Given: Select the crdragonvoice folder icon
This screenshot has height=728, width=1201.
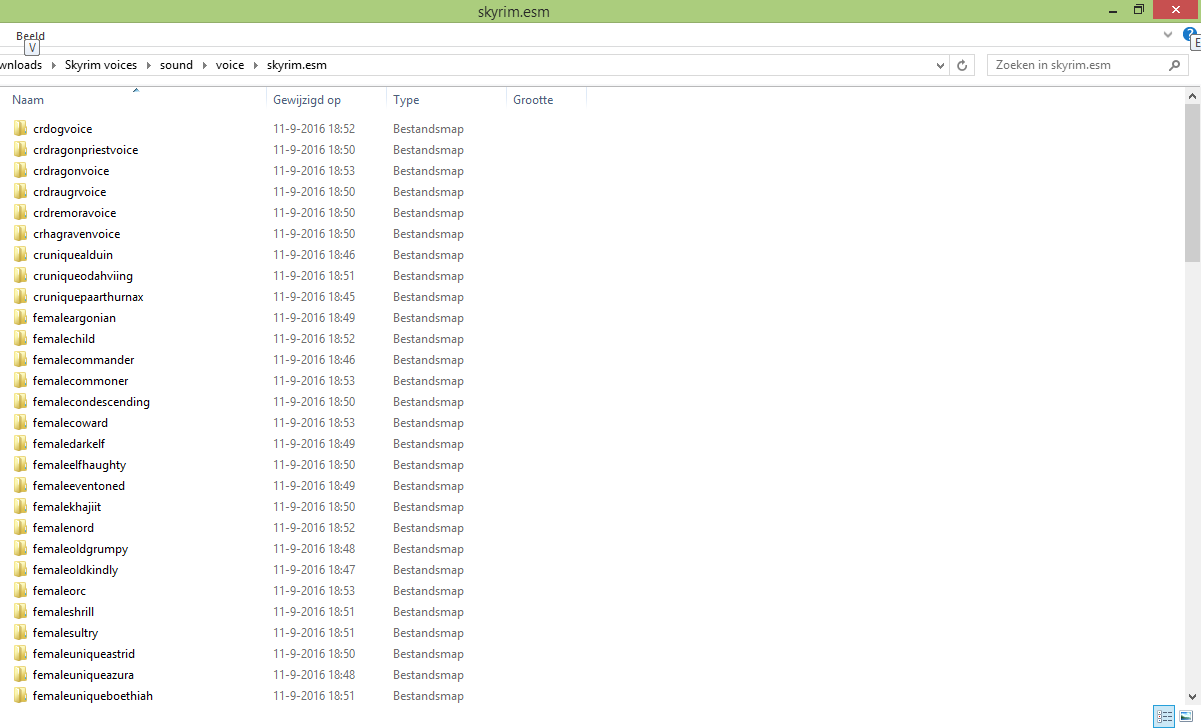Looking at the screenshot, I should click(x=20, y=171).
